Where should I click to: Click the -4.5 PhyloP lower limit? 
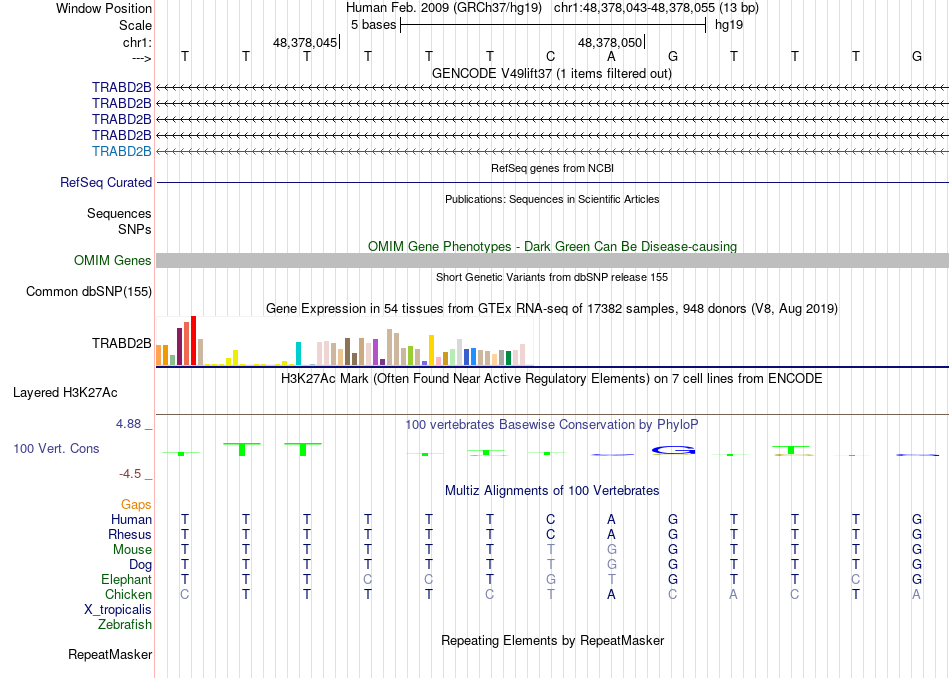130,474
